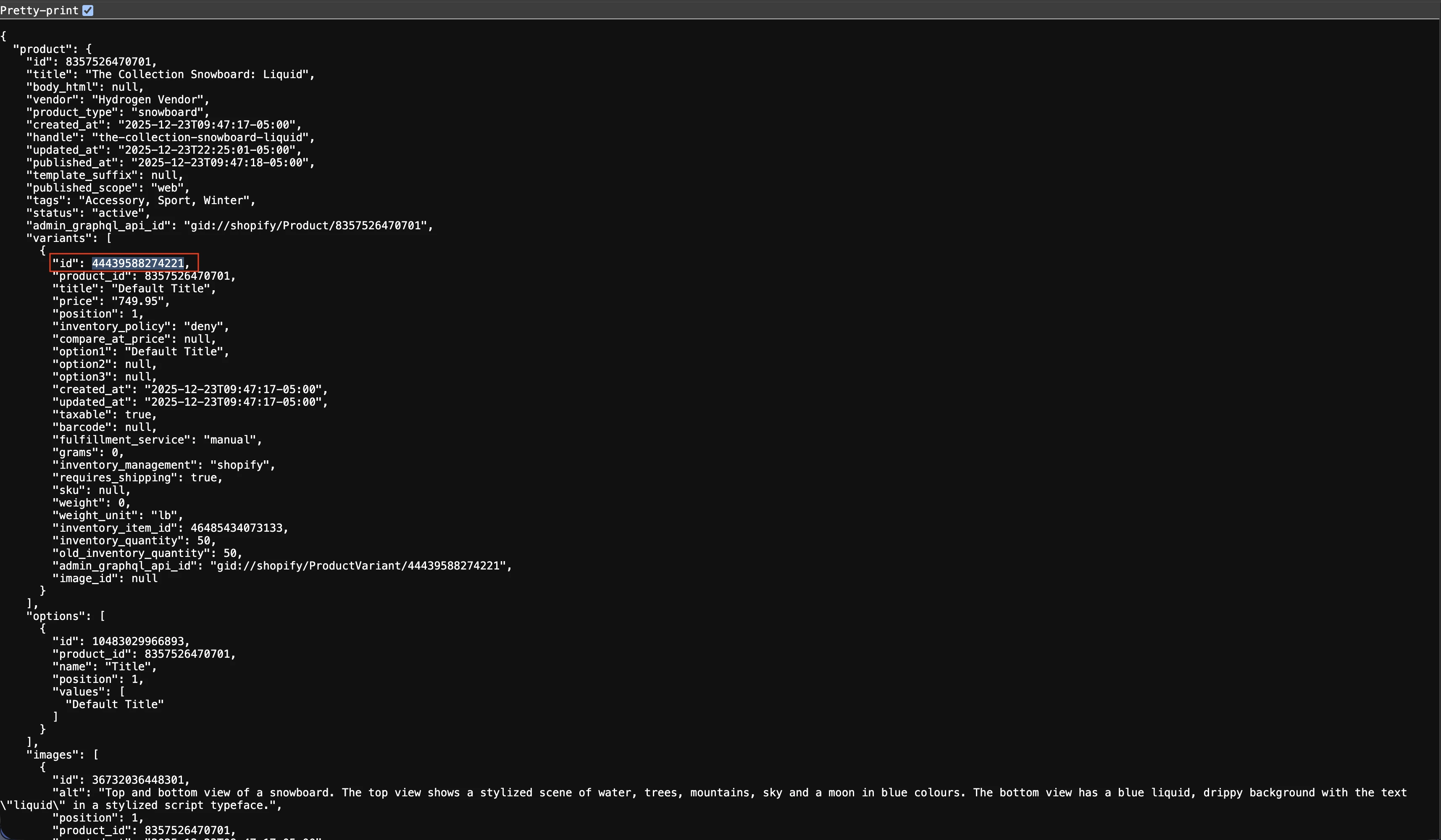
Task: Click the vendor value "Hydrogen Vendor"
Action: [x=152, y=100]
